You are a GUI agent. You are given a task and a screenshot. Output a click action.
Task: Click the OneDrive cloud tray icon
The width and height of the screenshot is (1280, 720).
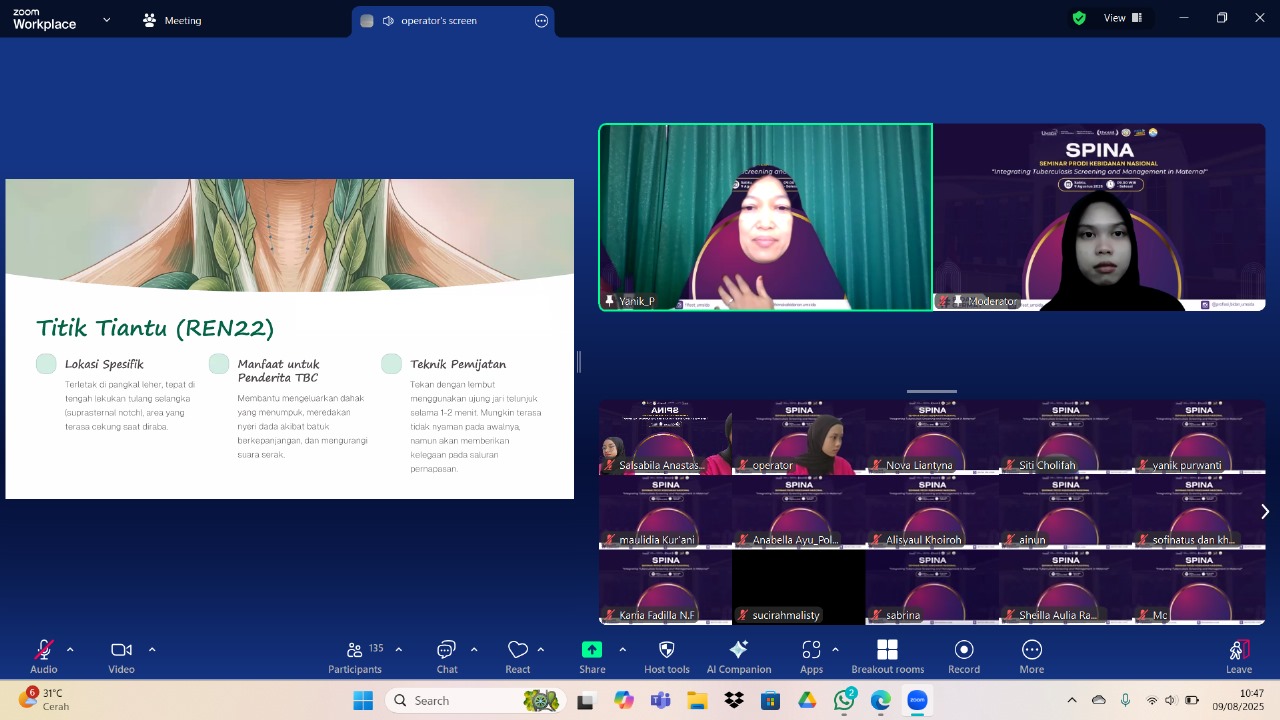point(1099,700)
